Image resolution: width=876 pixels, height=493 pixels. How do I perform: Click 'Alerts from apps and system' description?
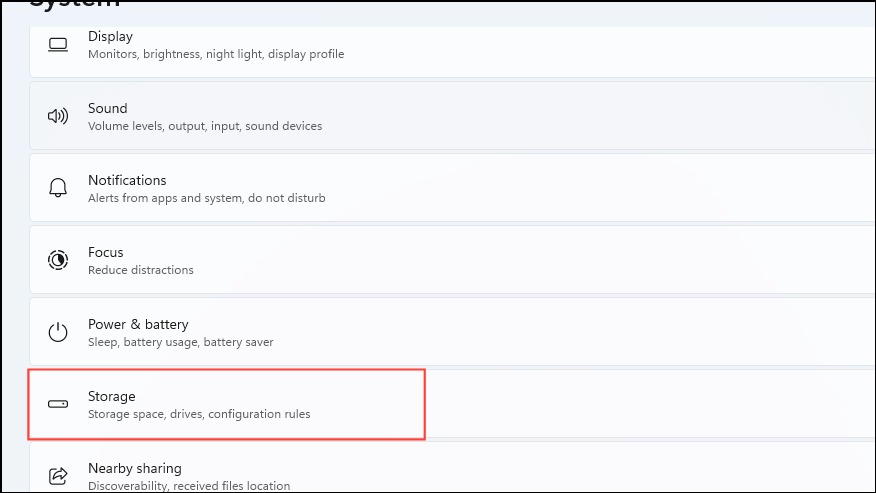(x=166, y=198)
